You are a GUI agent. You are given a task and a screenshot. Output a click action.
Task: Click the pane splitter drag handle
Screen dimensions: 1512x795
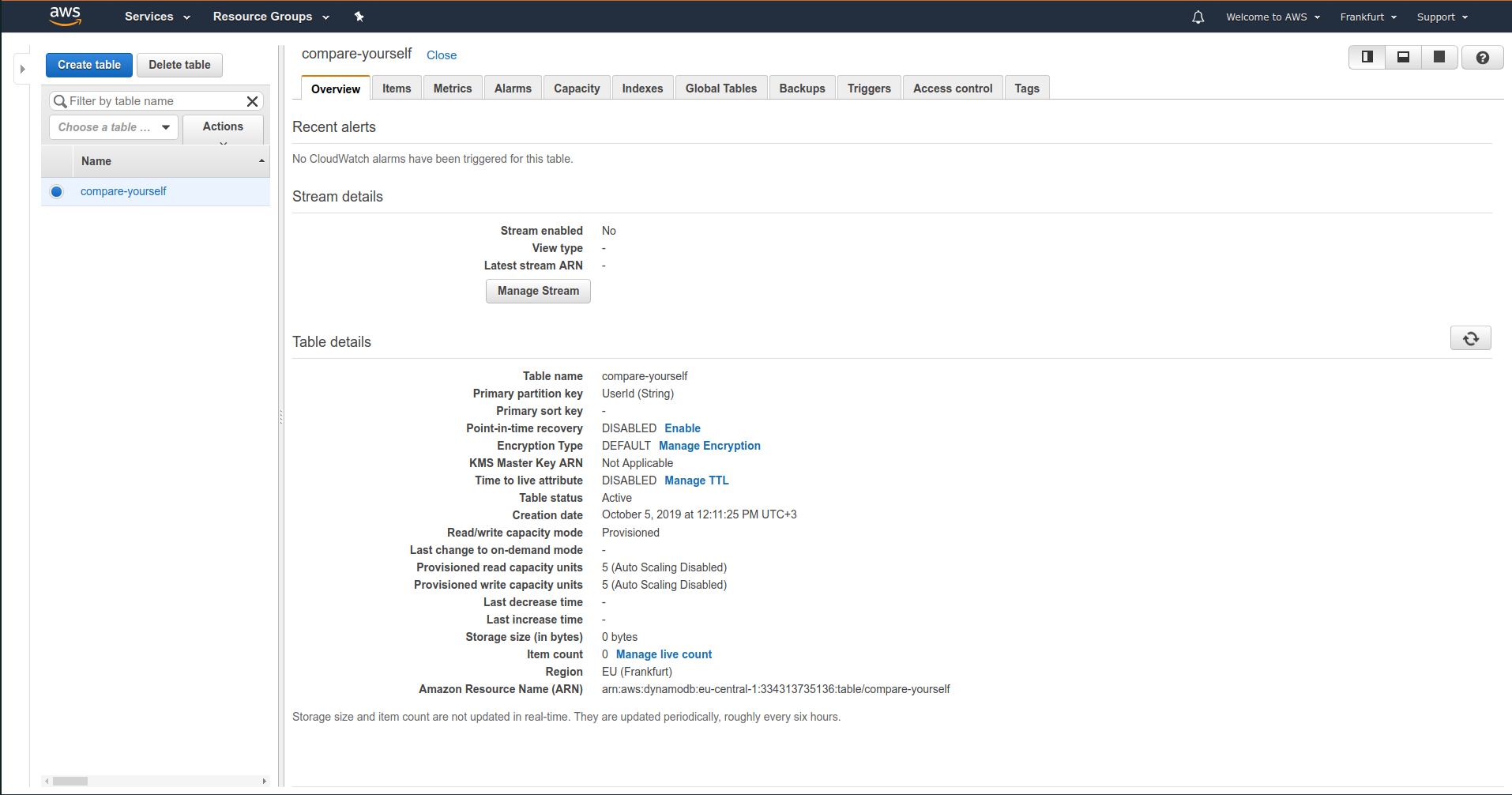tap(280, 416)
